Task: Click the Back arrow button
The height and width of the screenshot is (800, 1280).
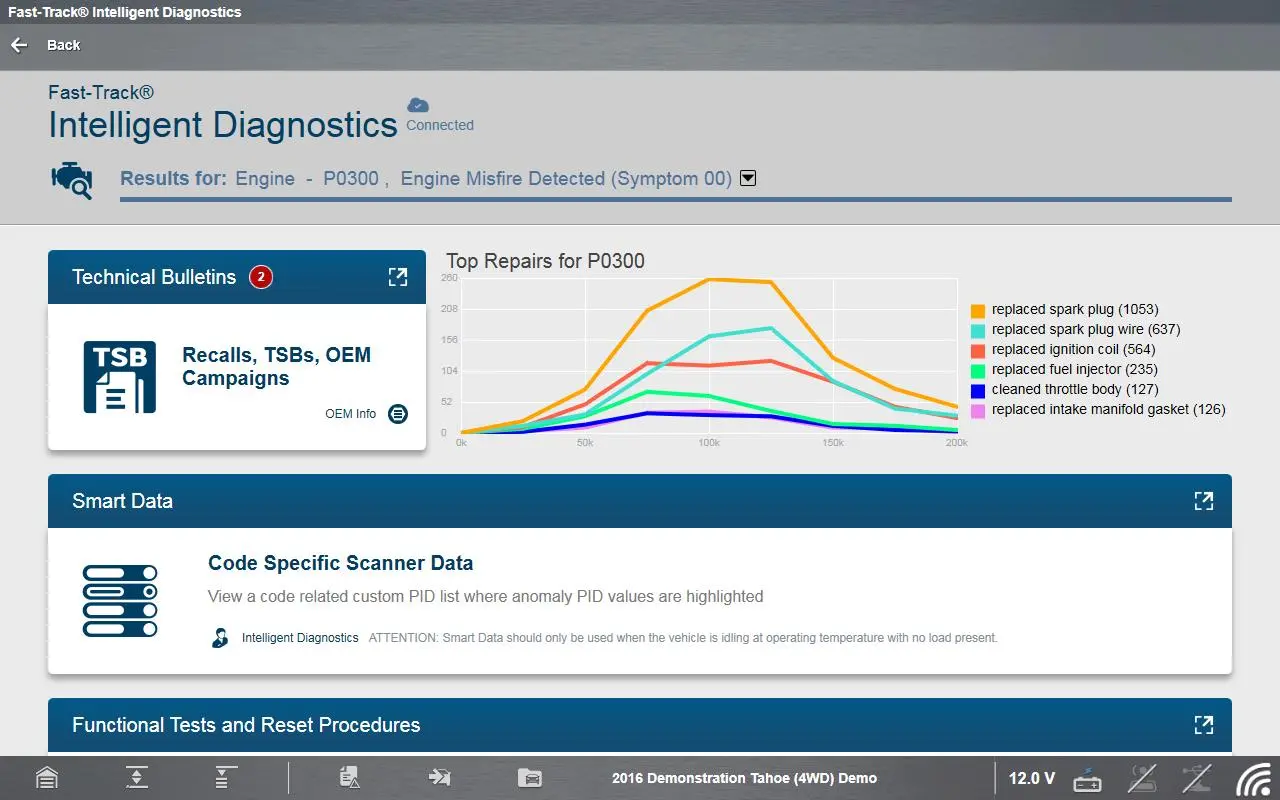Action: (19, 45)
